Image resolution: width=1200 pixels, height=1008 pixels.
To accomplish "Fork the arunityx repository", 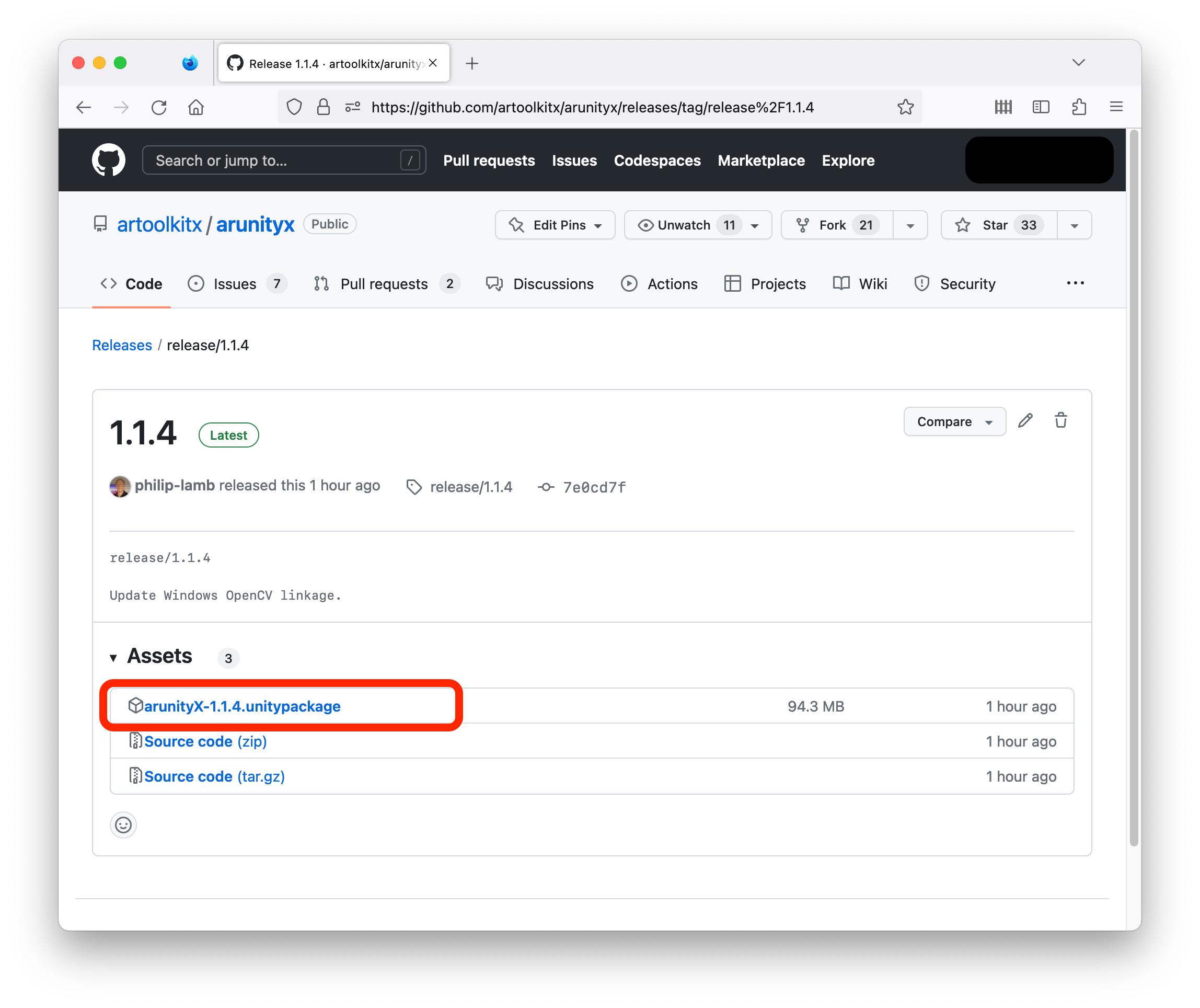I will pos(837,225).
